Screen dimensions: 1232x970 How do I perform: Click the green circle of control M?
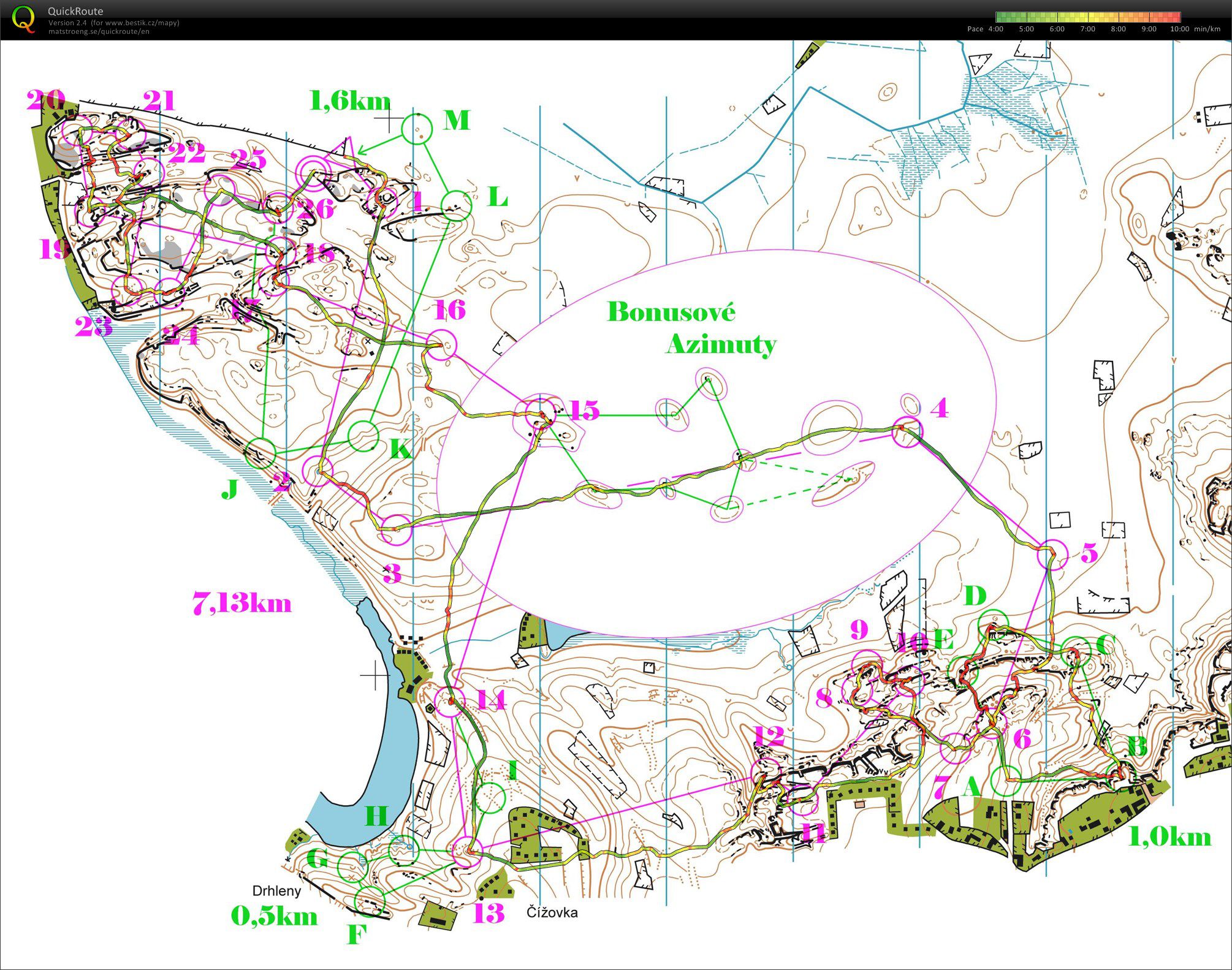coord(417,129)
